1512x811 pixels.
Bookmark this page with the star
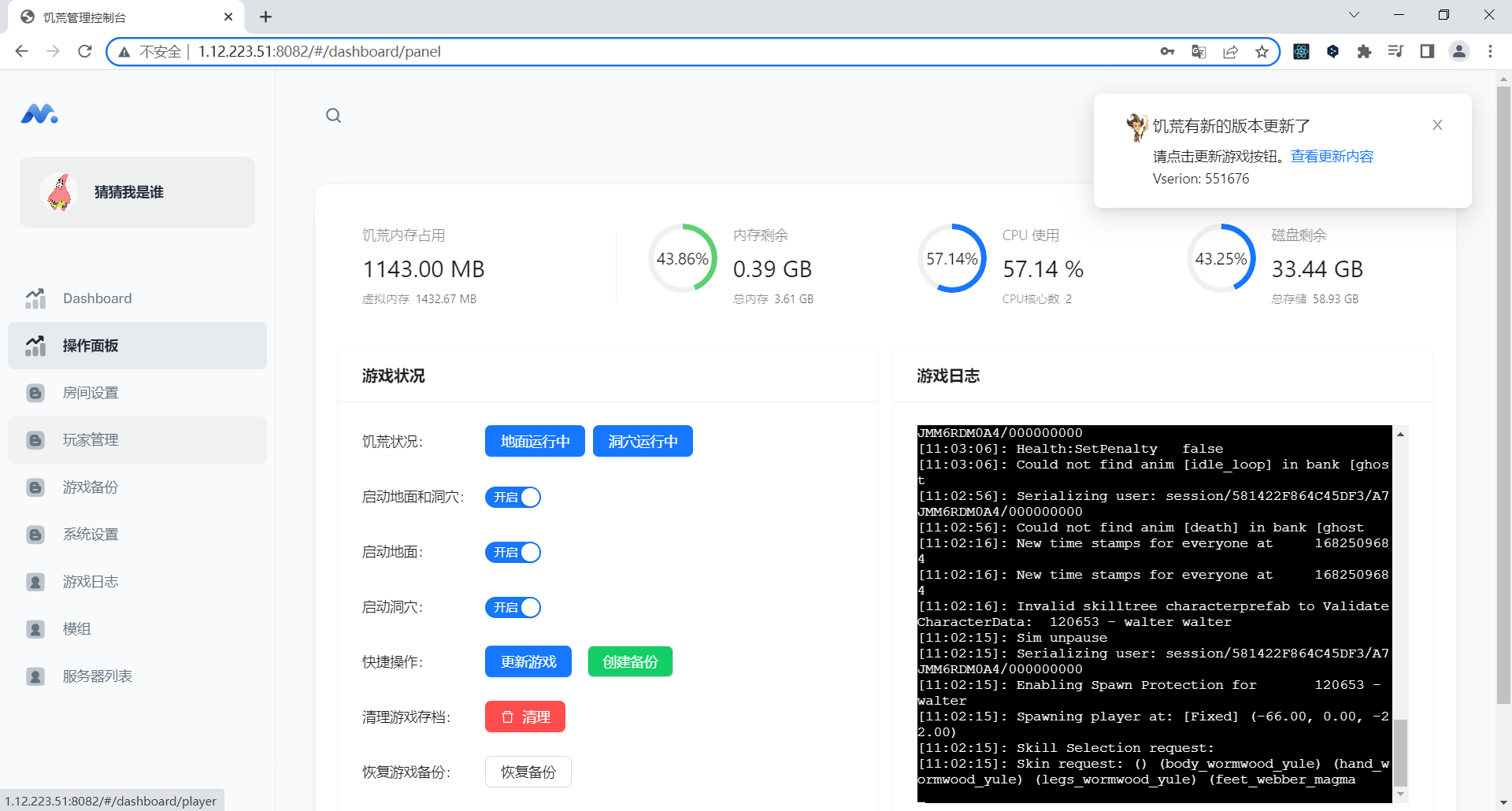point(1262,51)
